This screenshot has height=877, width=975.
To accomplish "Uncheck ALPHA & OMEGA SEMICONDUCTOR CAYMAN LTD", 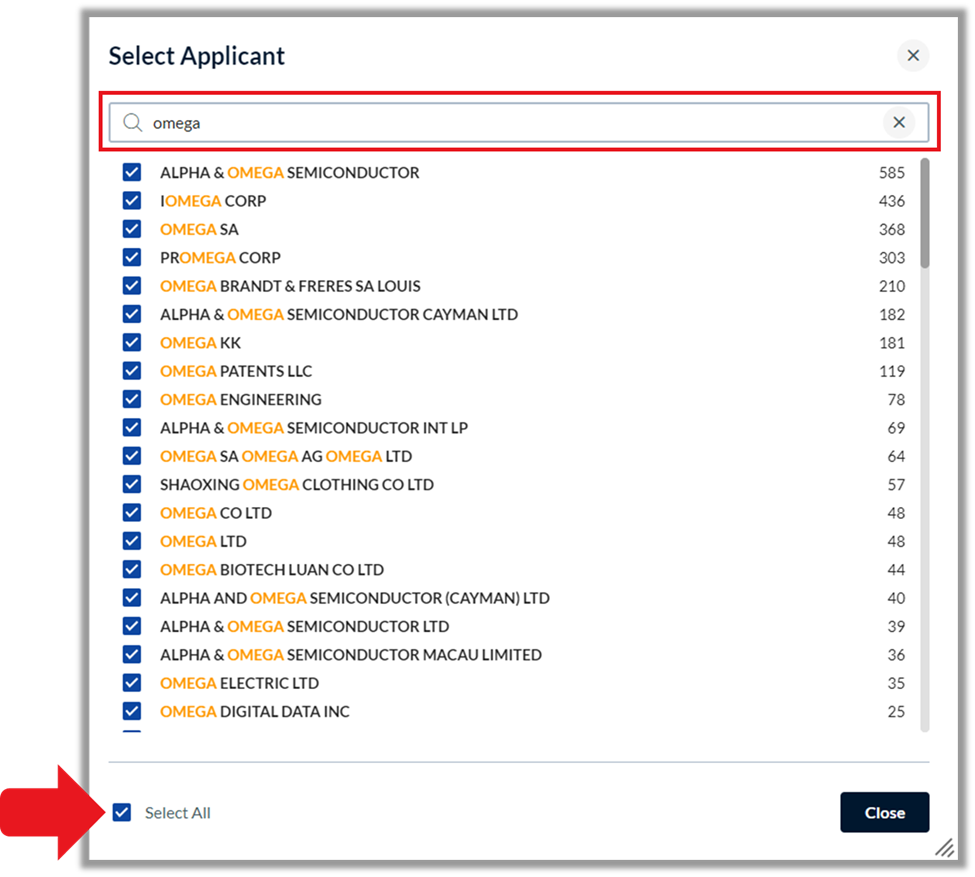I will [x=132, y=314].
